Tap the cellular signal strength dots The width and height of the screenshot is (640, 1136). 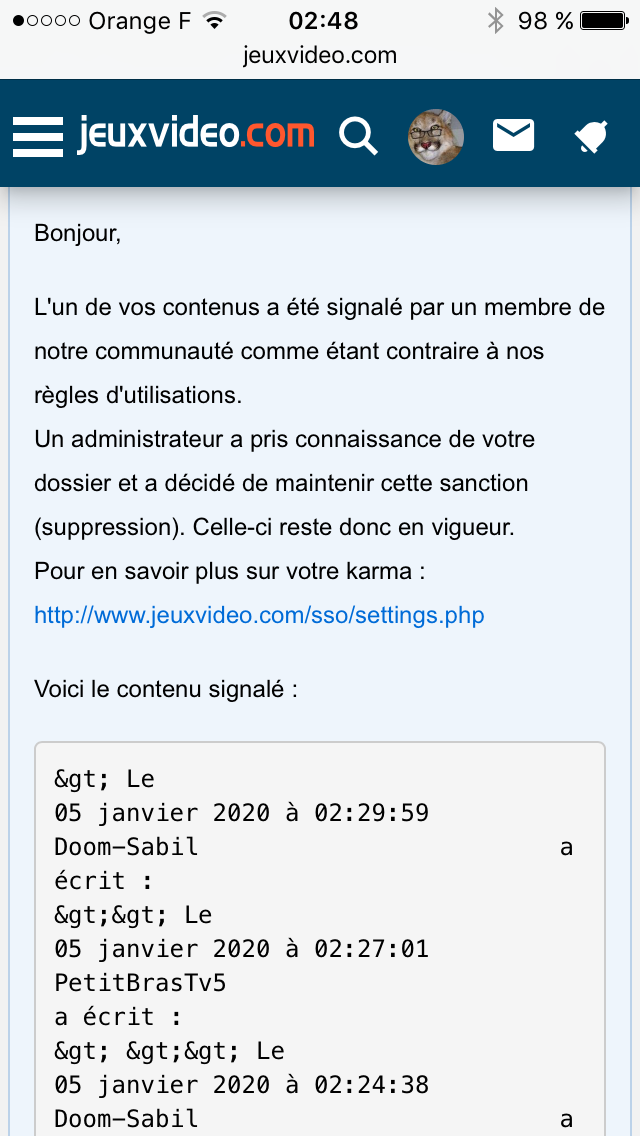coord(46,21)
